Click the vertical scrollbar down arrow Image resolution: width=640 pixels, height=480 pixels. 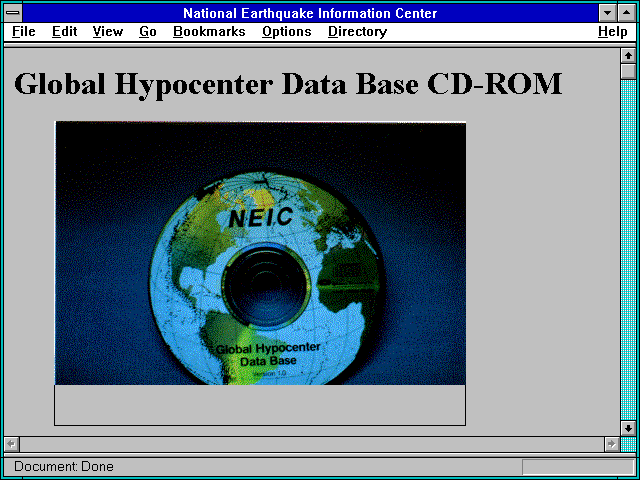click(628, 428)
